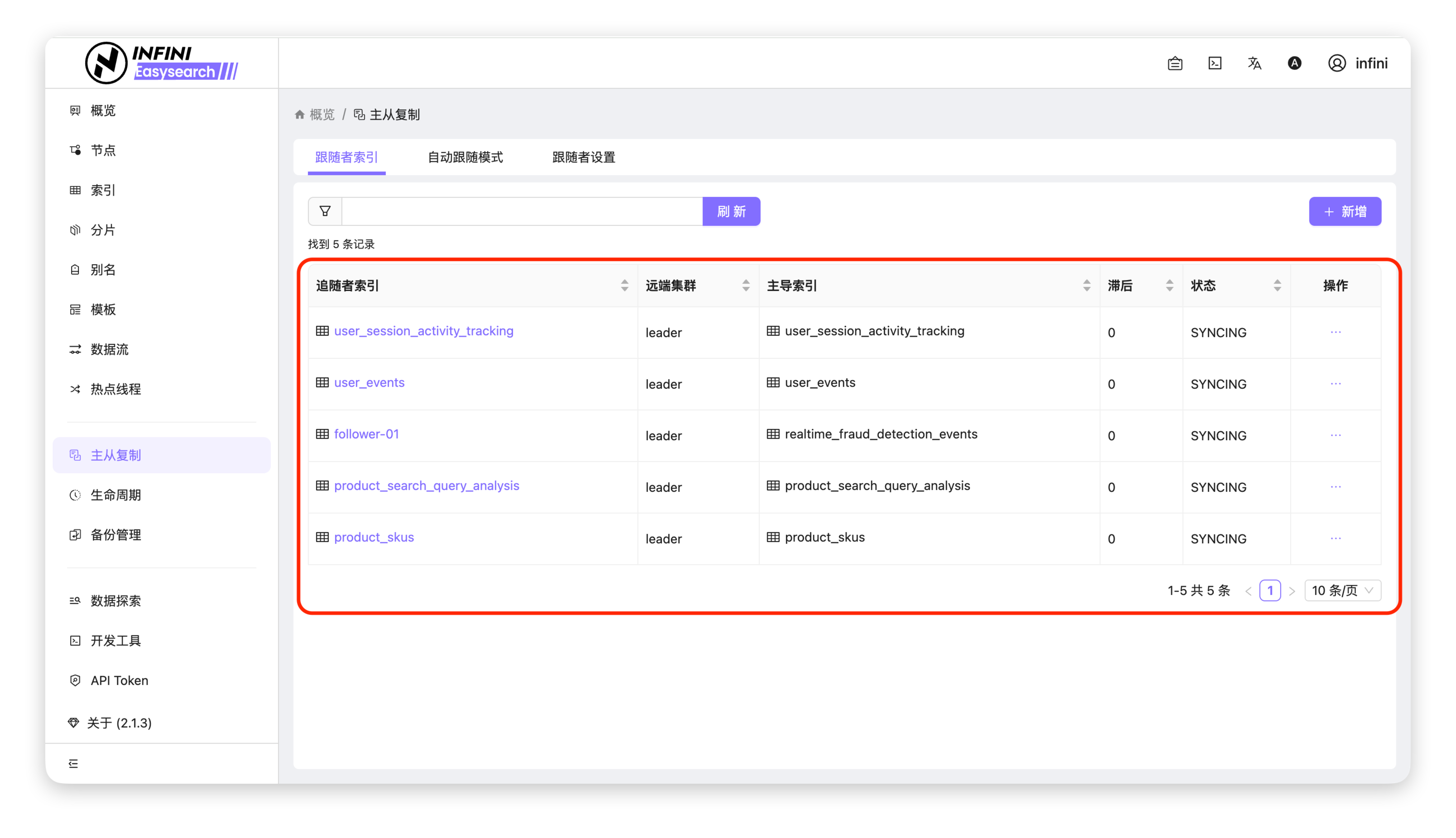The image size is (1456, 838).
Task: Open the terminal console icon in header
Action: [1215, 63]
